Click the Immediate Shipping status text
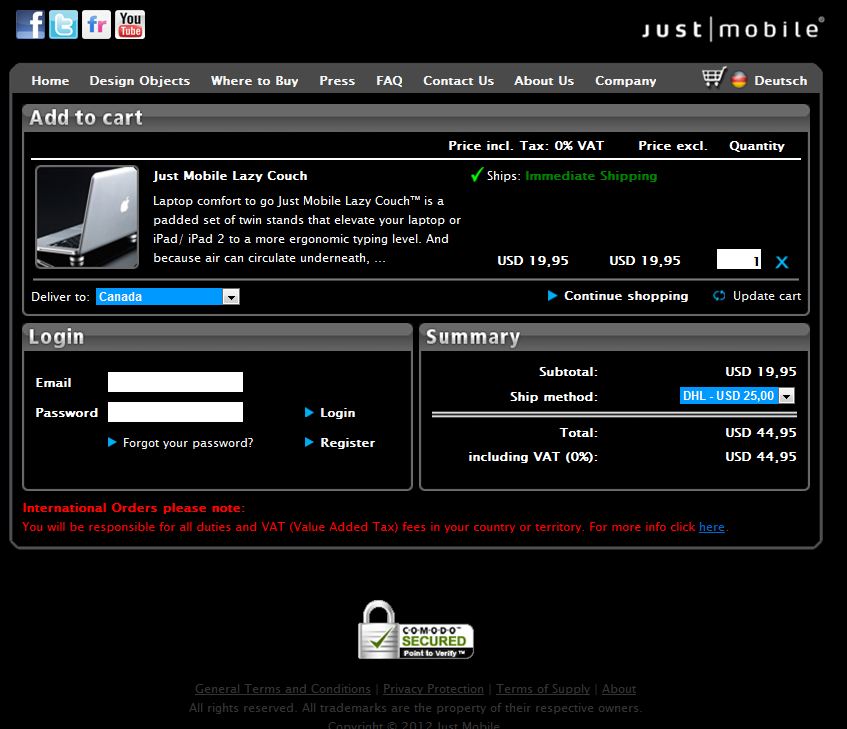The height and width of the screenshot is (729, 847). tap(591, 176)
